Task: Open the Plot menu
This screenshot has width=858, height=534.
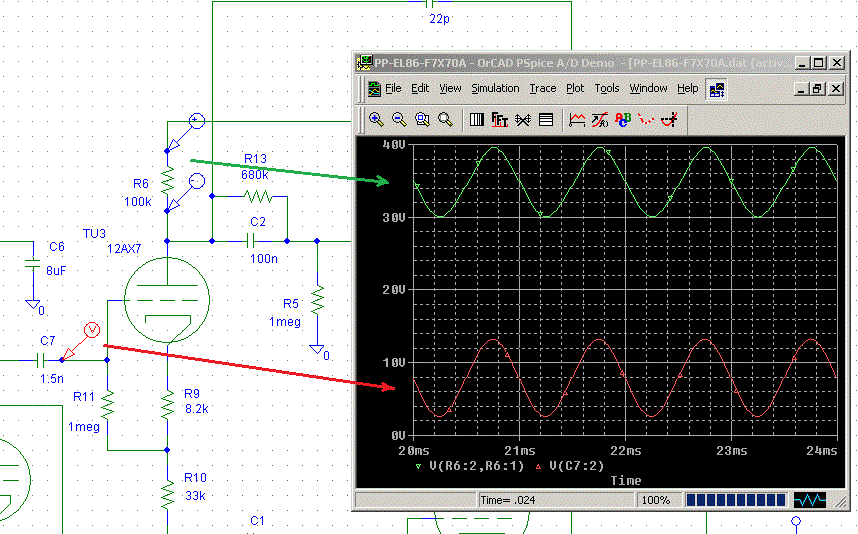Action: 575,89
